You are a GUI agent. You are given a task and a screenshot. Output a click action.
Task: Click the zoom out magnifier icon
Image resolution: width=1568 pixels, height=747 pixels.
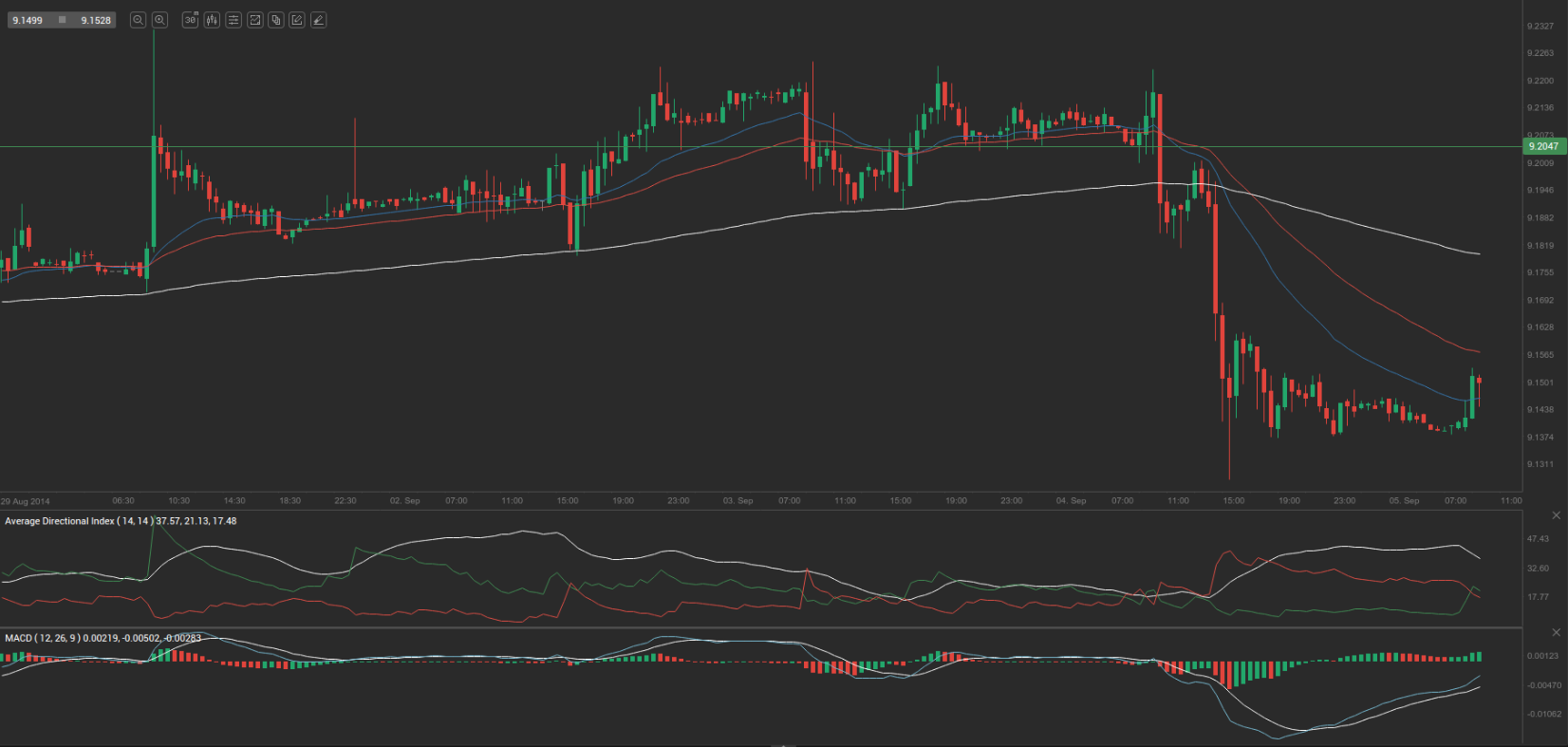coord(138,20)
